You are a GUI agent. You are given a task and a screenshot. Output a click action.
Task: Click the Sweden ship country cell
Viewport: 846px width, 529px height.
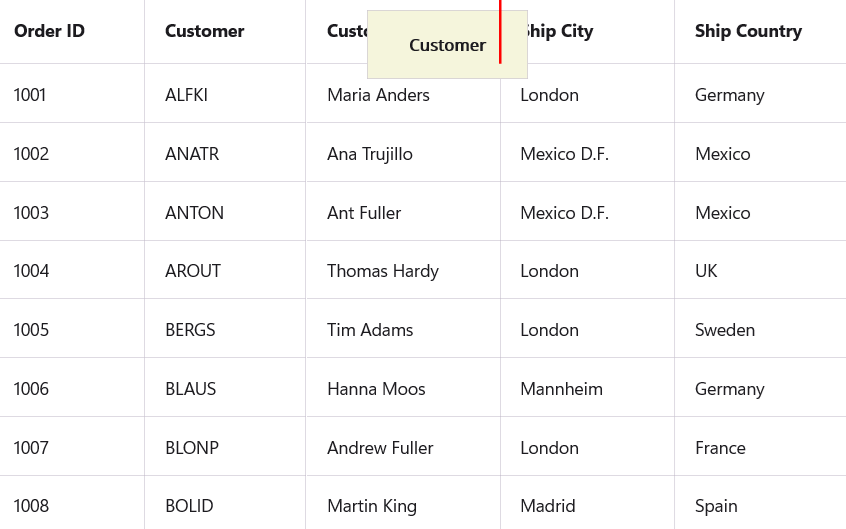click(x=725, y=330)
